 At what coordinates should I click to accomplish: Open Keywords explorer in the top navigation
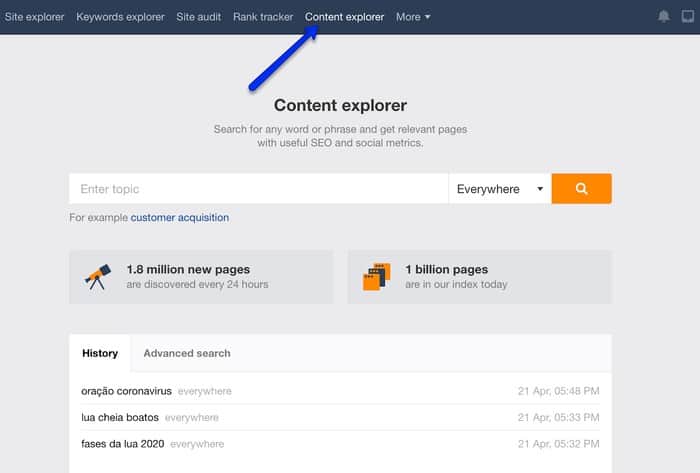pos(120,17)
